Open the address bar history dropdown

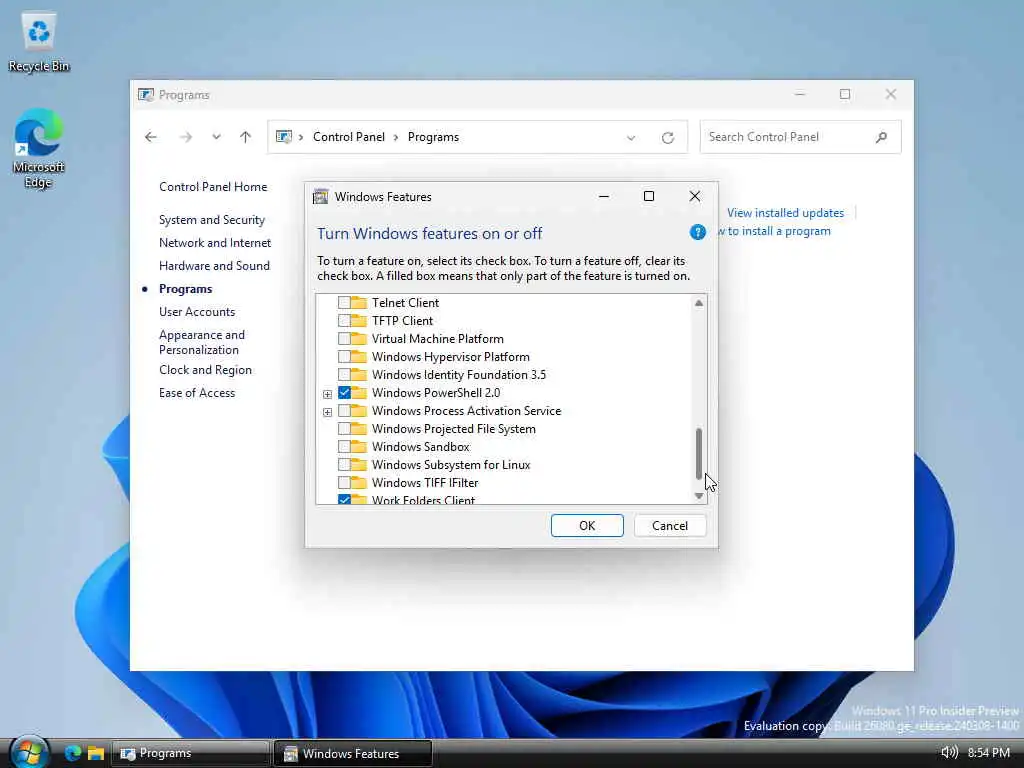pyautogui.click(x=631, y=138)
